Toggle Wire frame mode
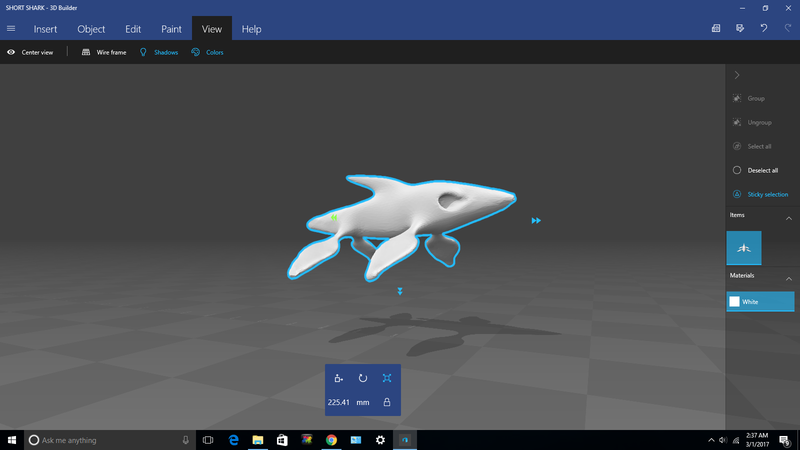Screen dimensions: 800x450 point(104,52)
